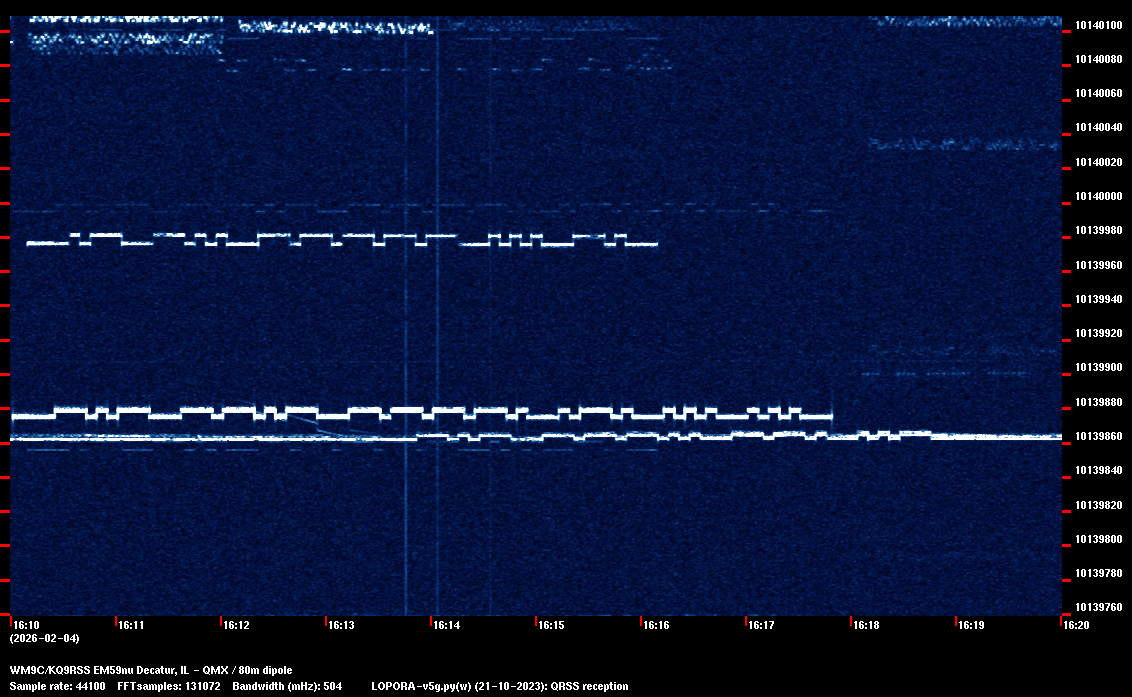Click the LOPORA-v5g.py QRSS reception text

point(499,686)
